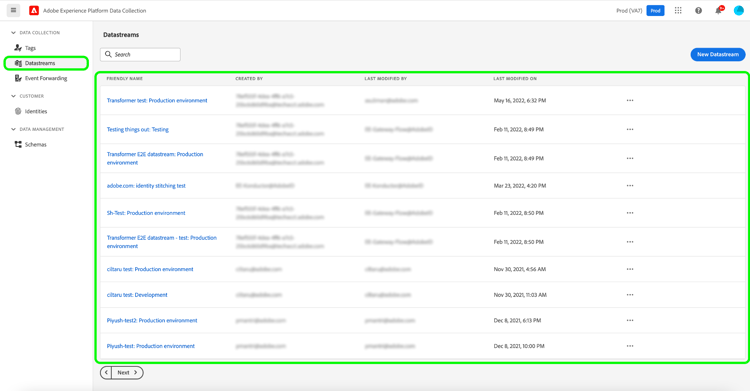Open Piyush-test2: Production environment datastream
This screenshot has height=391, width=750.
[152, 321]
